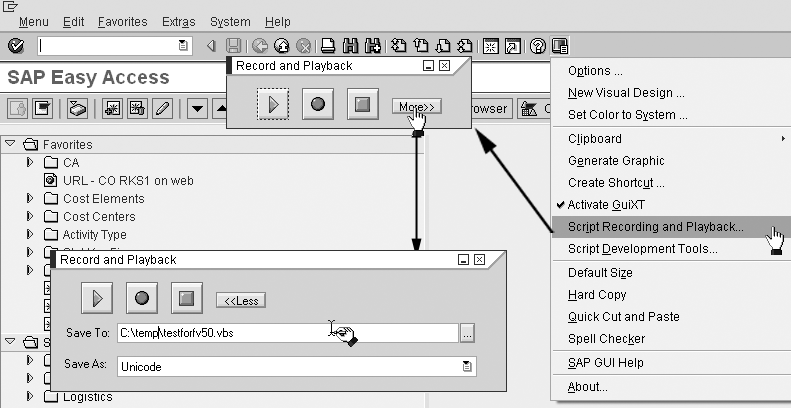The image size is (791, 408).
Task: Click the Help question mark icon
Action: pyautogui.click(x=538, y=46)
